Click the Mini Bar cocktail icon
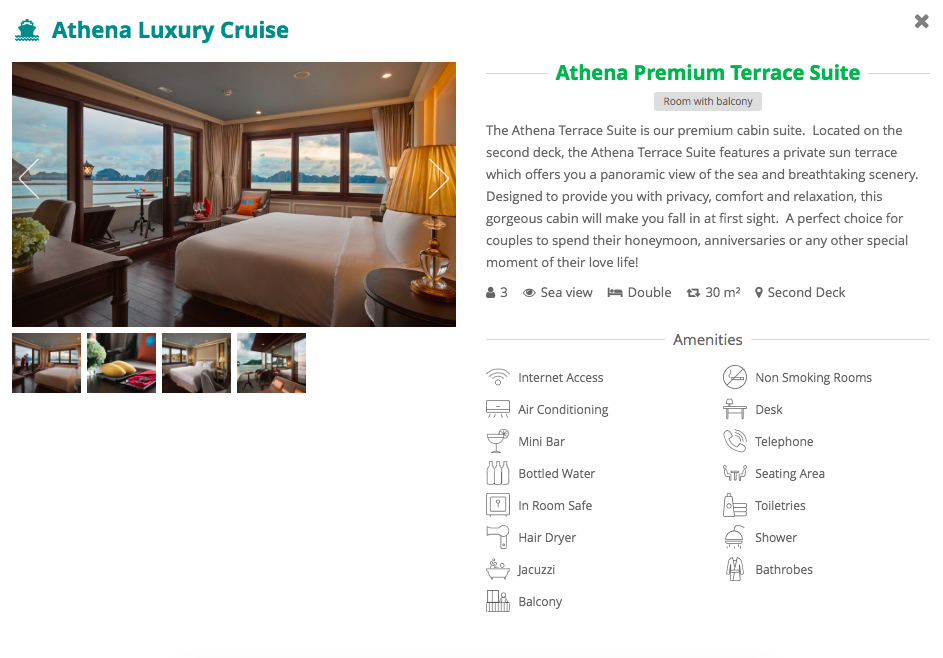Screen dimensions: 943x658 tap(497, 441)
